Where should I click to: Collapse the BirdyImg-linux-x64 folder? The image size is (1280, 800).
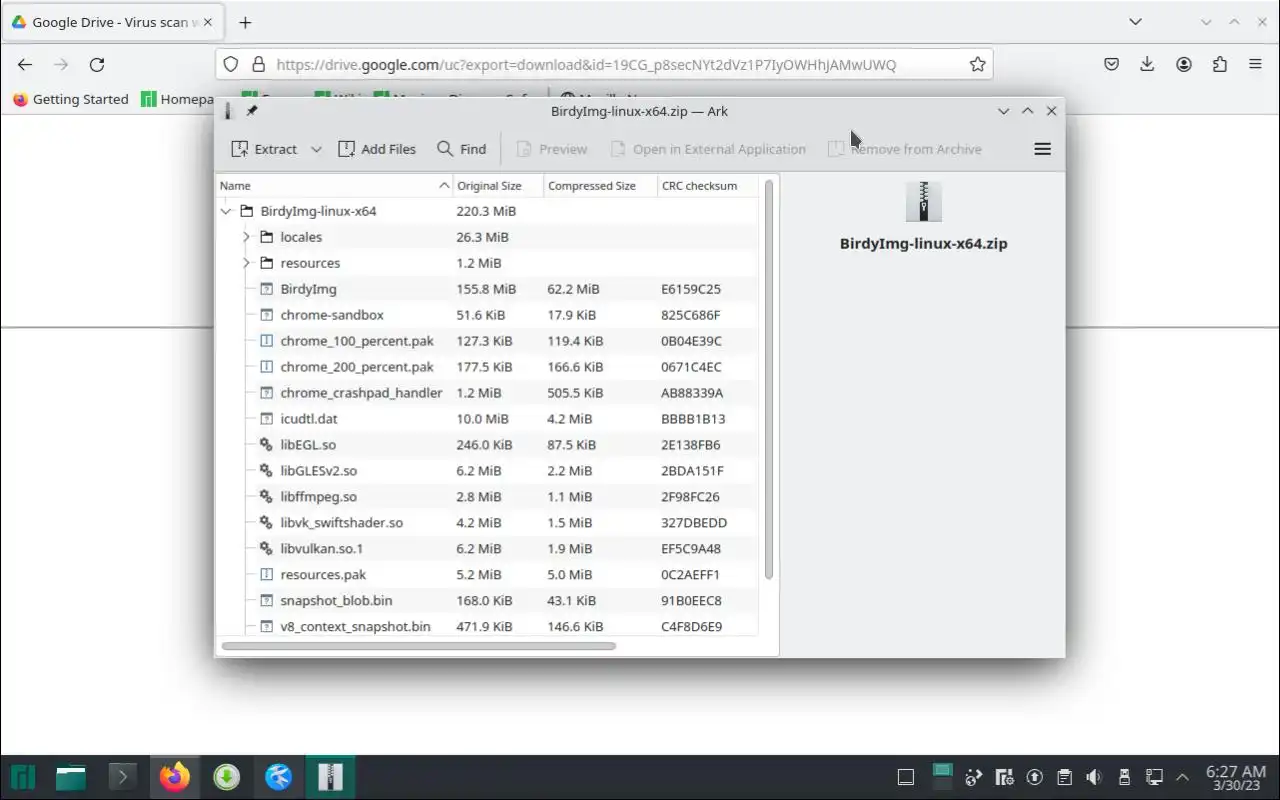tap(226, 211)
